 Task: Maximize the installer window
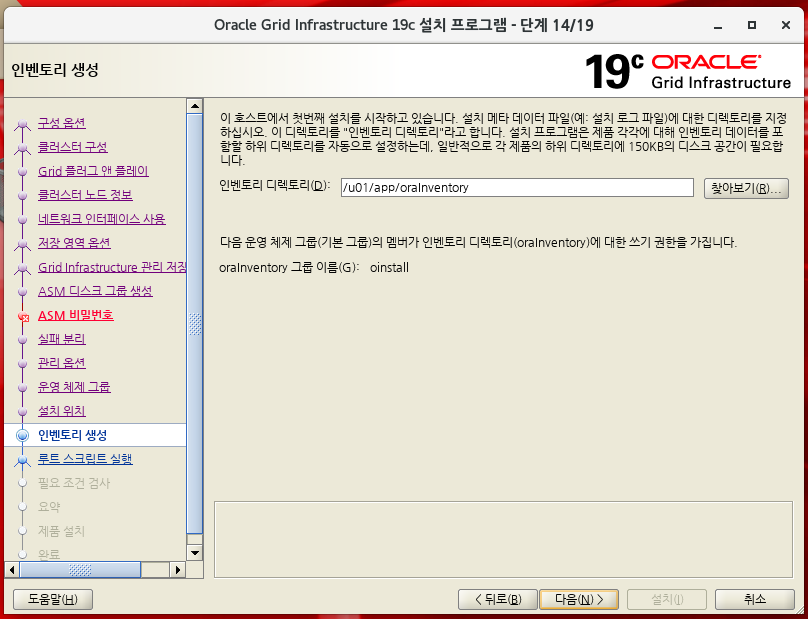click(752, 25)
